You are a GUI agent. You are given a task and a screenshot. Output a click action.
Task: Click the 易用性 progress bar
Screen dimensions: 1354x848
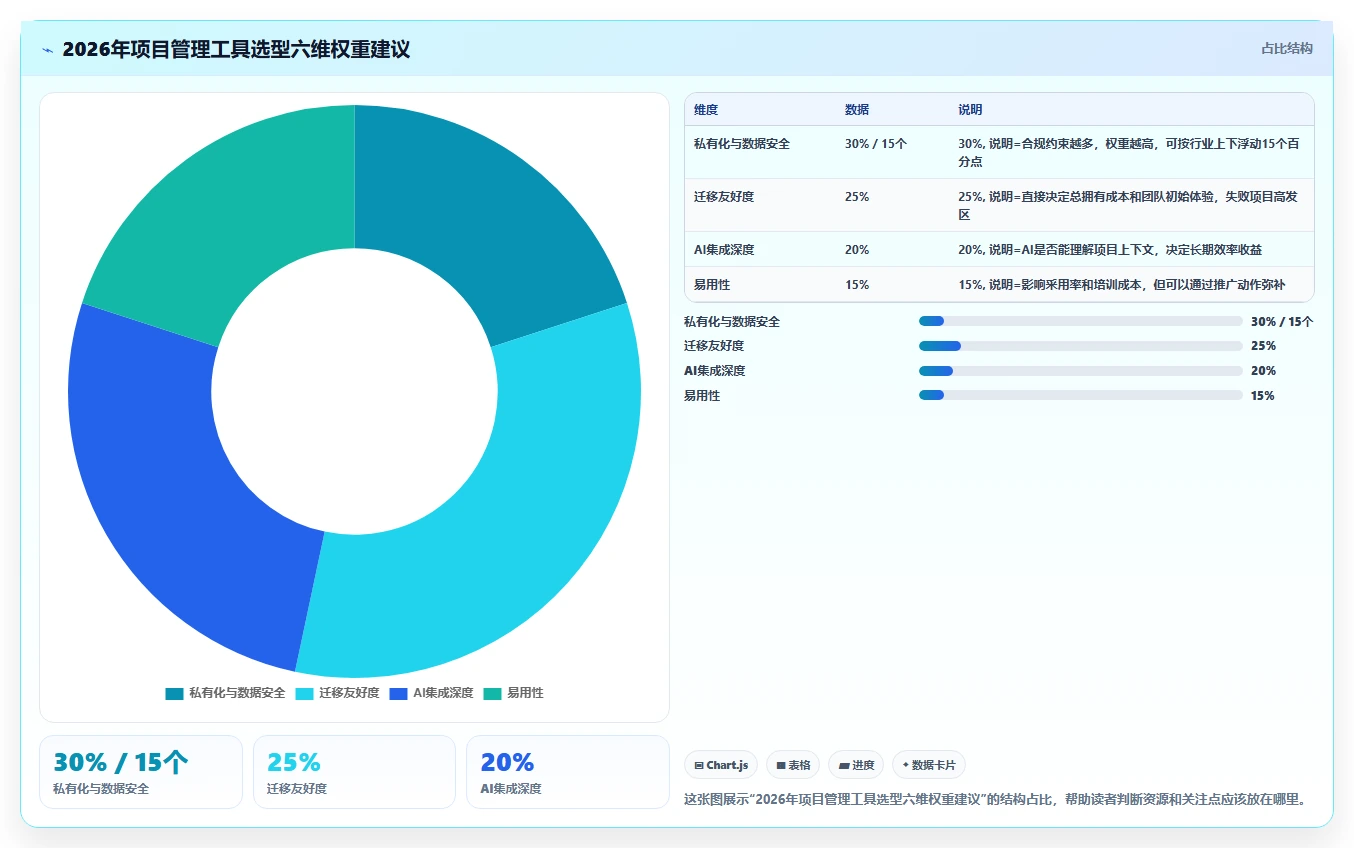1081,395
